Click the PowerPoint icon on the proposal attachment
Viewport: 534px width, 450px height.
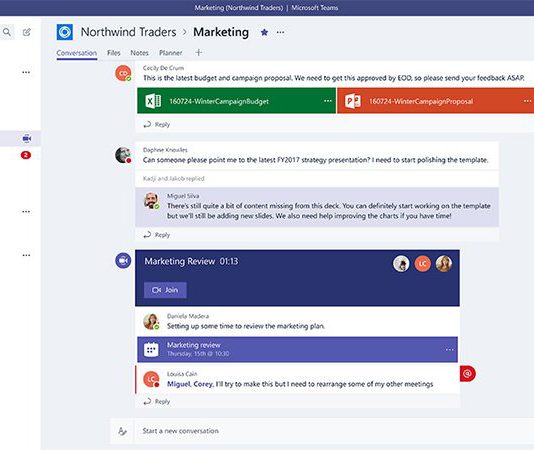pyautogui.click(x=352, y=101)
